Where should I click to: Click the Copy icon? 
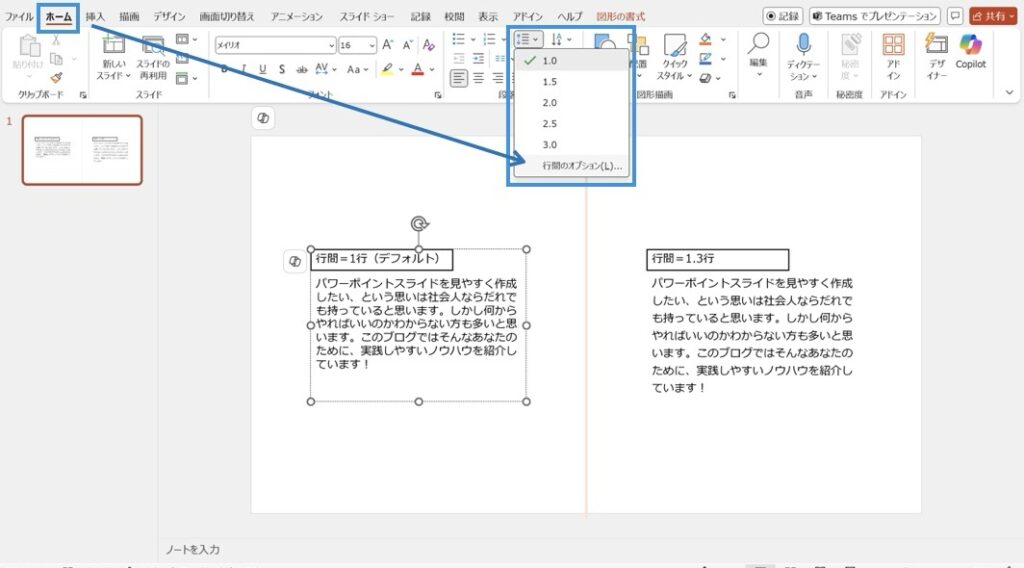[56, 59]
